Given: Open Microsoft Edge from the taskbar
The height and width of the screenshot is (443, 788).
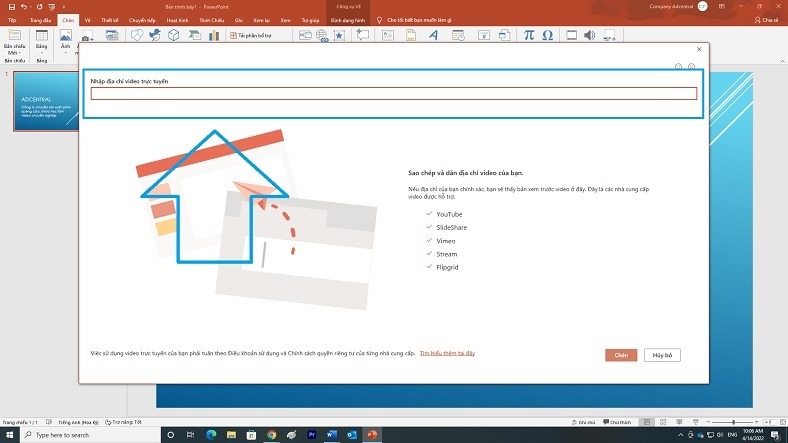Looking at the screenshot, I should click(211, 435).
